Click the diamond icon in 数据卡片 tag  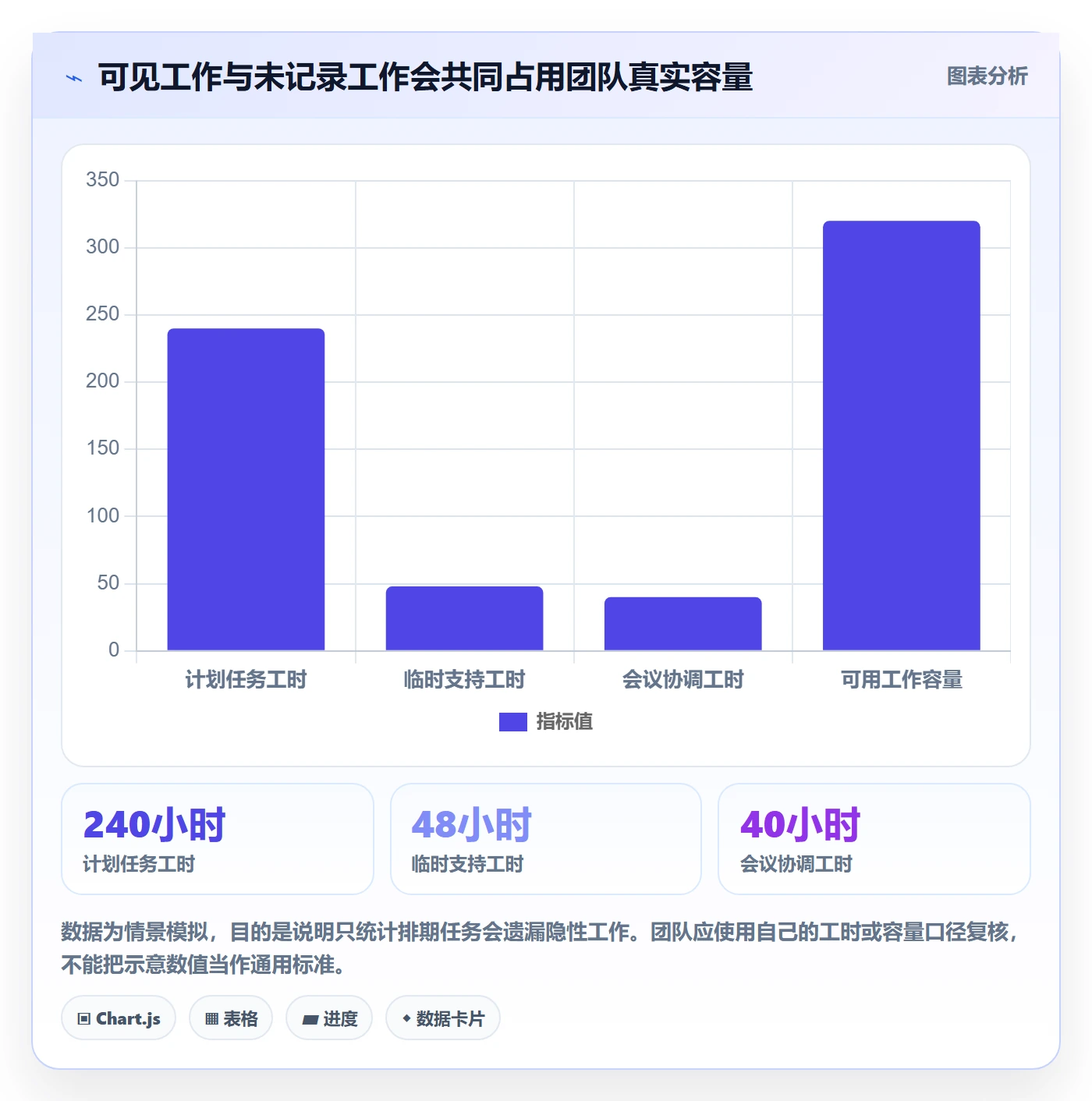(x=406, y=1018)
